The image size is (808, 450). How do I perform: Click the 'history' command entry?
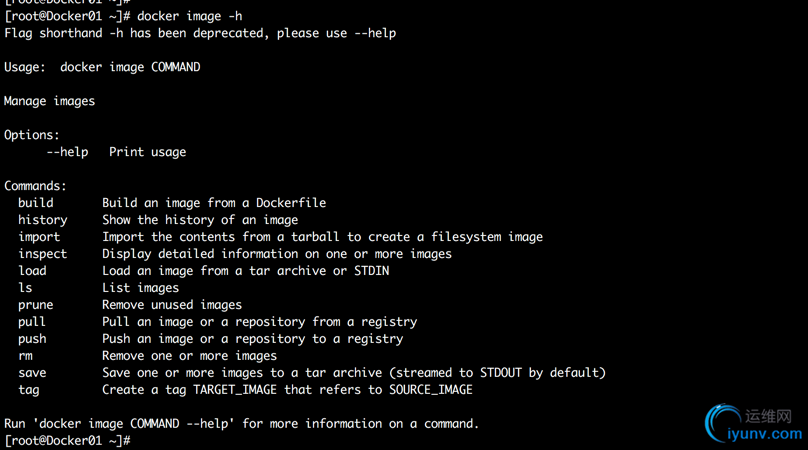point(43,220)
